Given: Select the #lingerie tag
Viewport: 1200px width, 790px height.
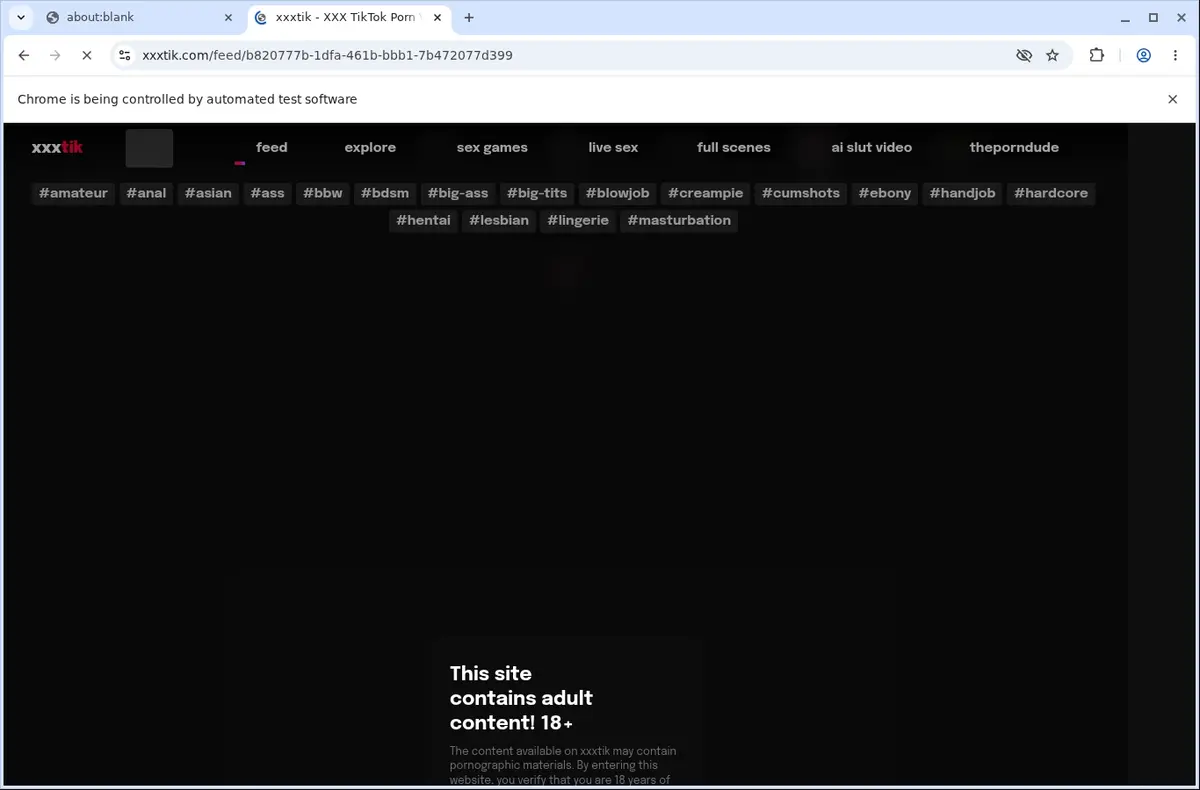Looking at the screenshot, I should point(578,220).
